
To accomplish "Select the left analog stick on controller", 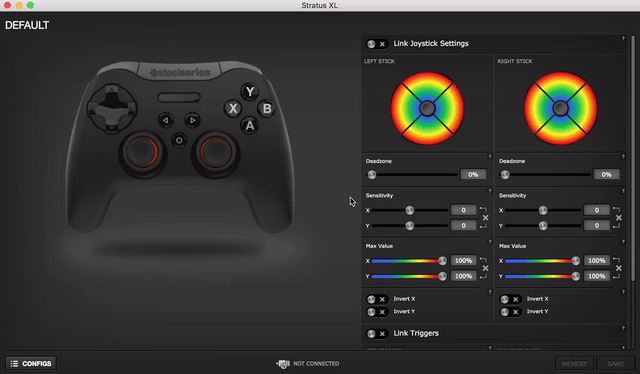I will [x=142, y=152].
